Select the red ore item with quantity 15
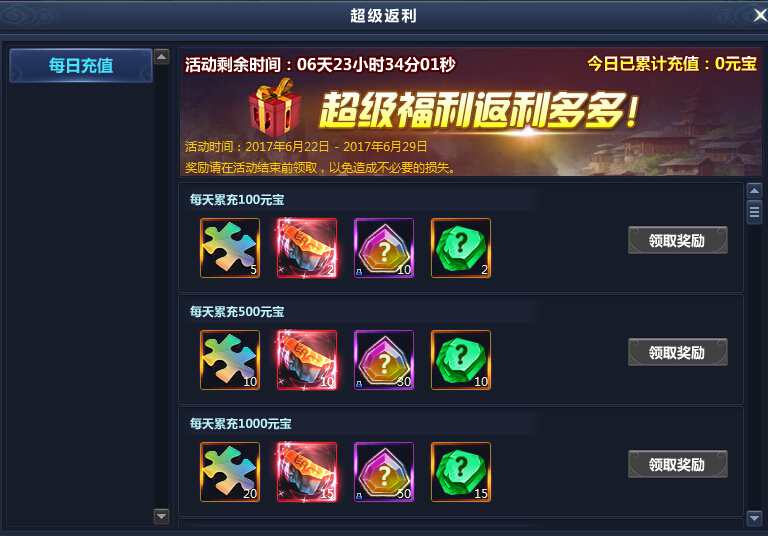 coord(307,472)
